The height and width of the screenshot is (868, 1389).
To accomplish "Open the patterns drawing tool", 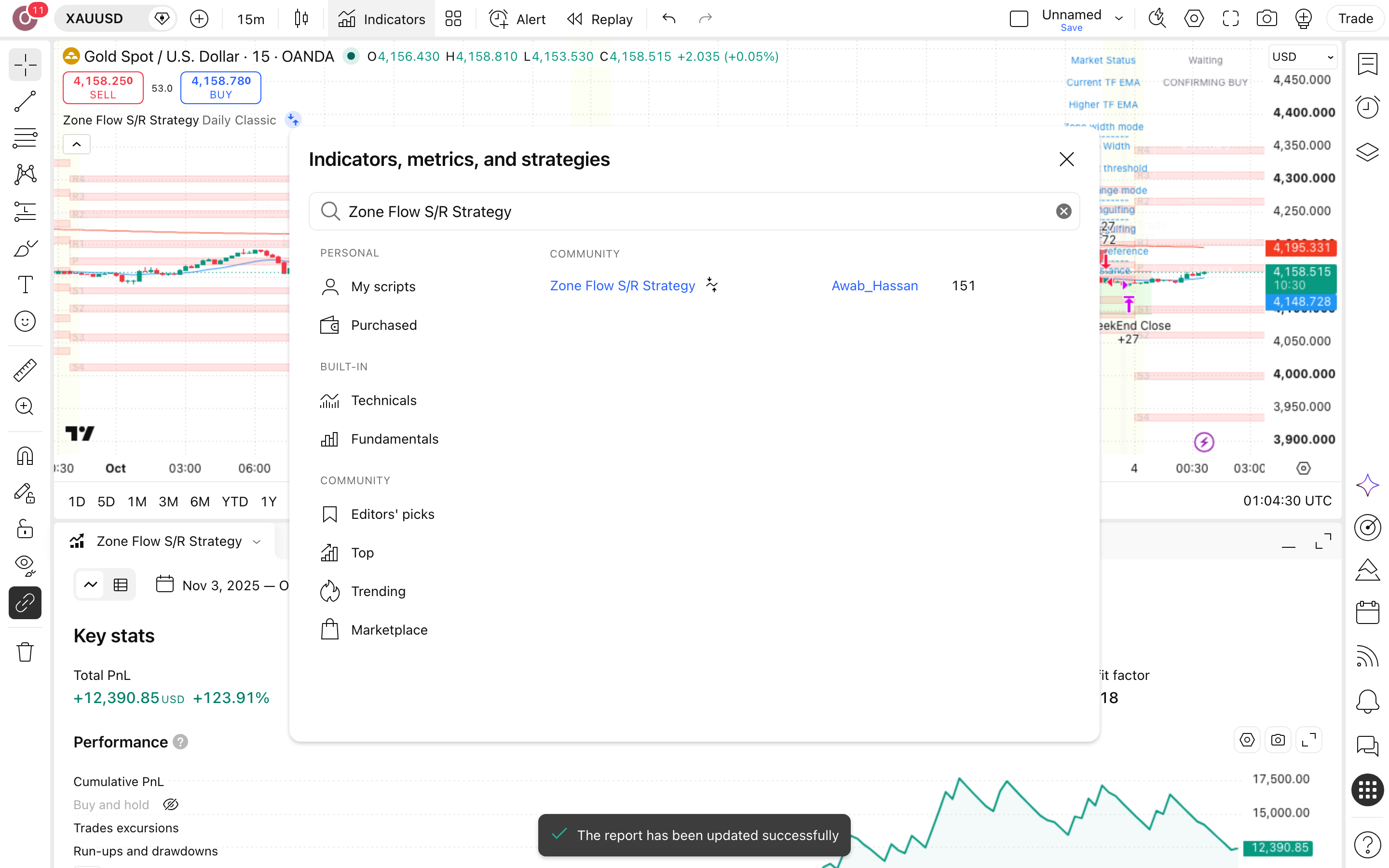I will (25, 175).
